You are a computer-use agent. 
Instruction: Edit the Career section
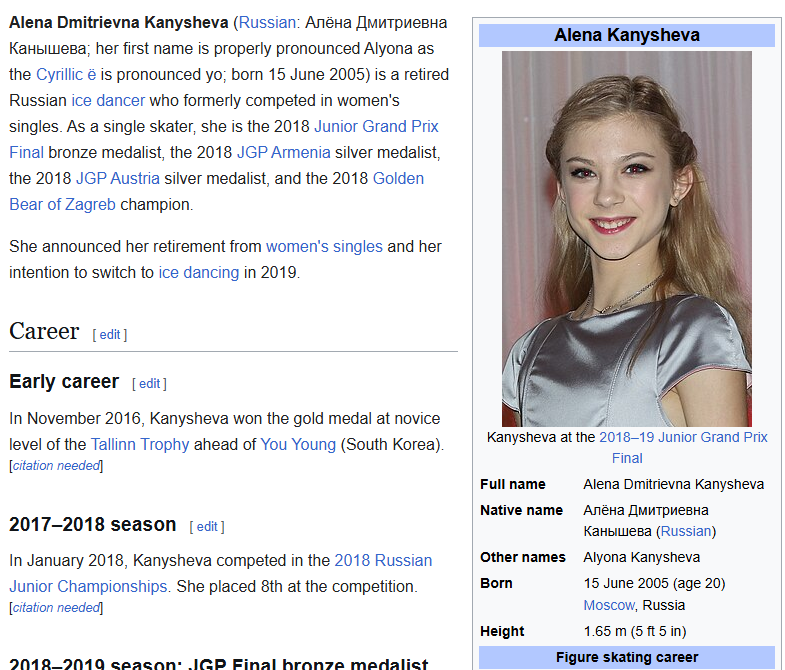point(110,334)
